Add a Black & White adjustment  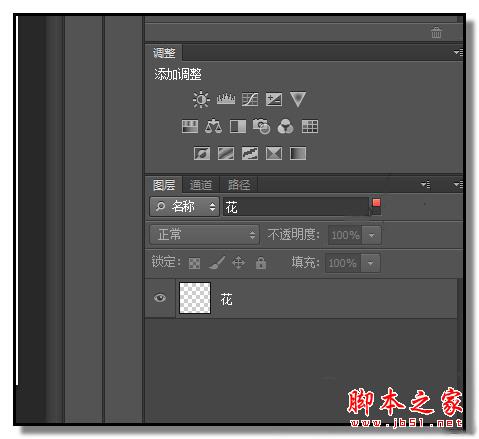coord(238,127)
